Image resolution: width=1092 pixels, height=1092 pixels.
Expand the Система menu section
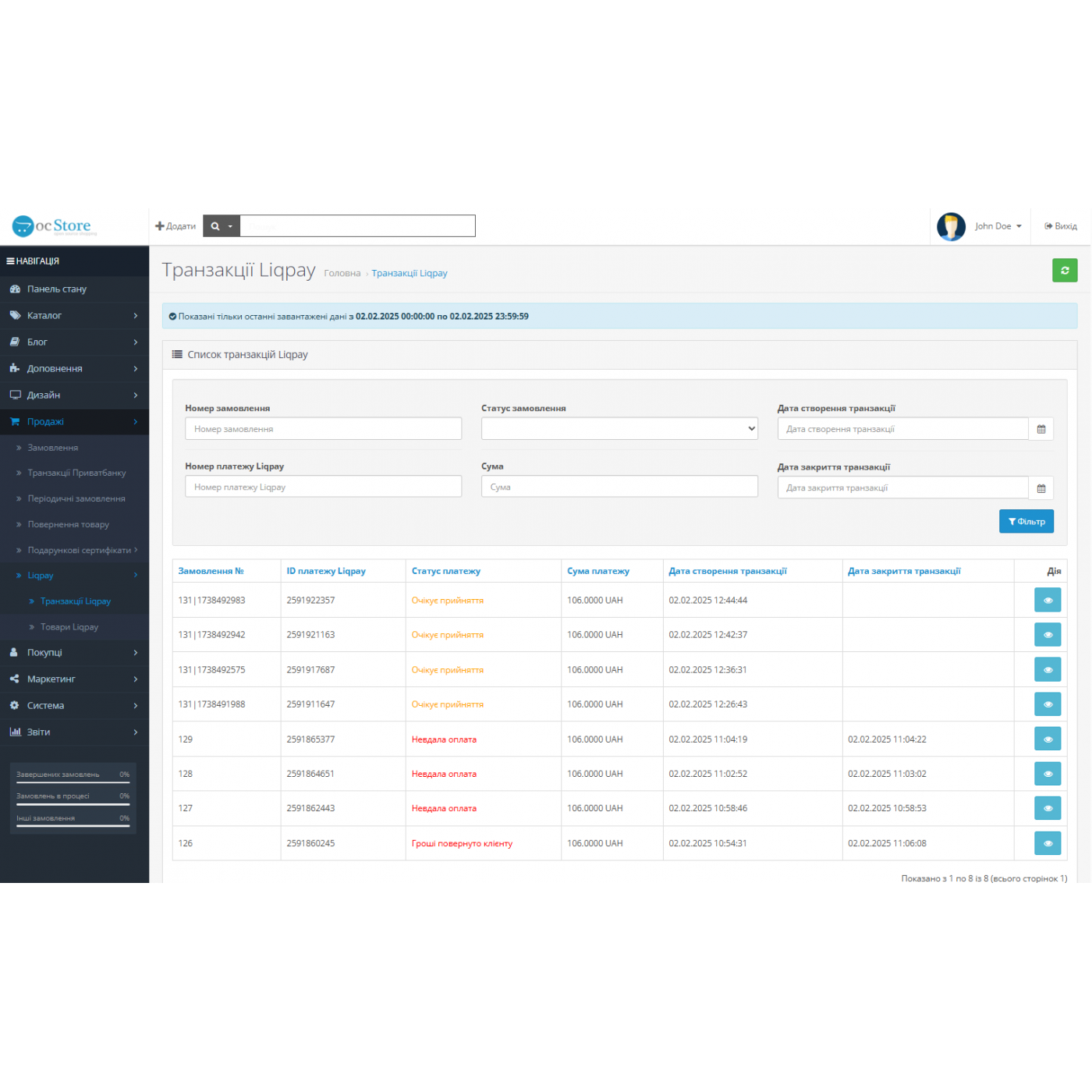74,706
